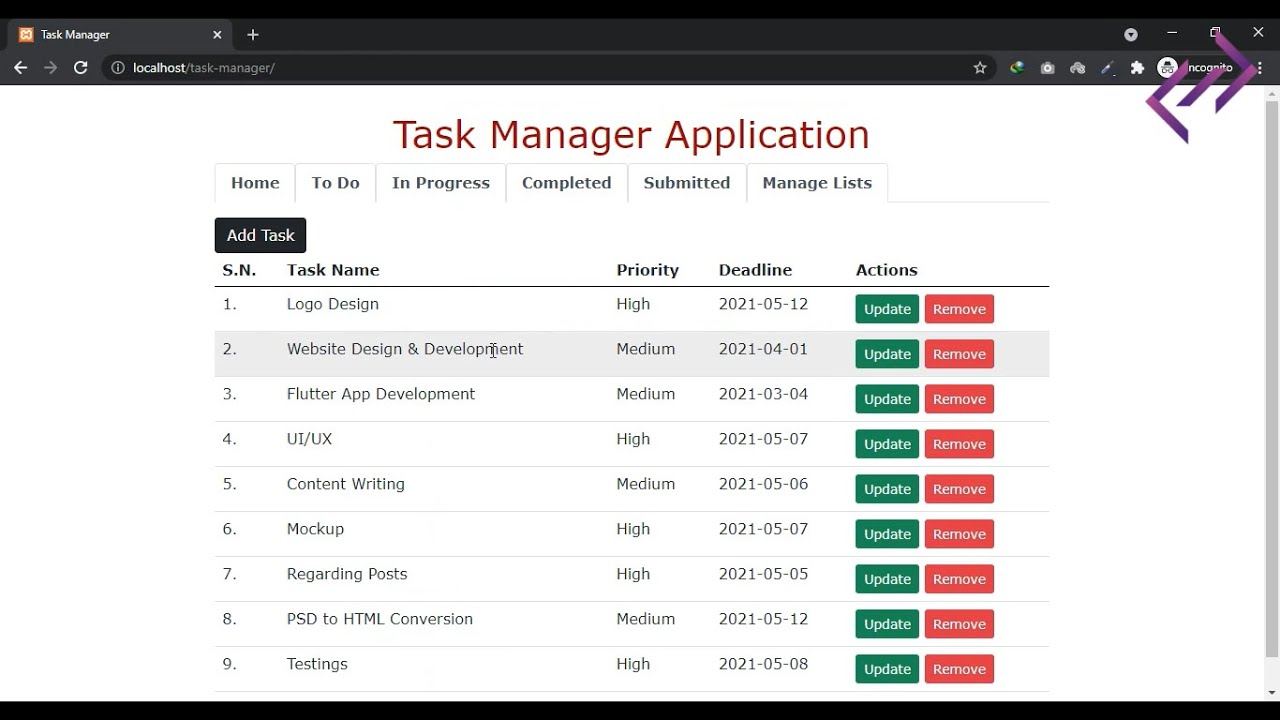Click the Website Design & Development text
The width and height of the screenshot is (1280, 720).
405,349
